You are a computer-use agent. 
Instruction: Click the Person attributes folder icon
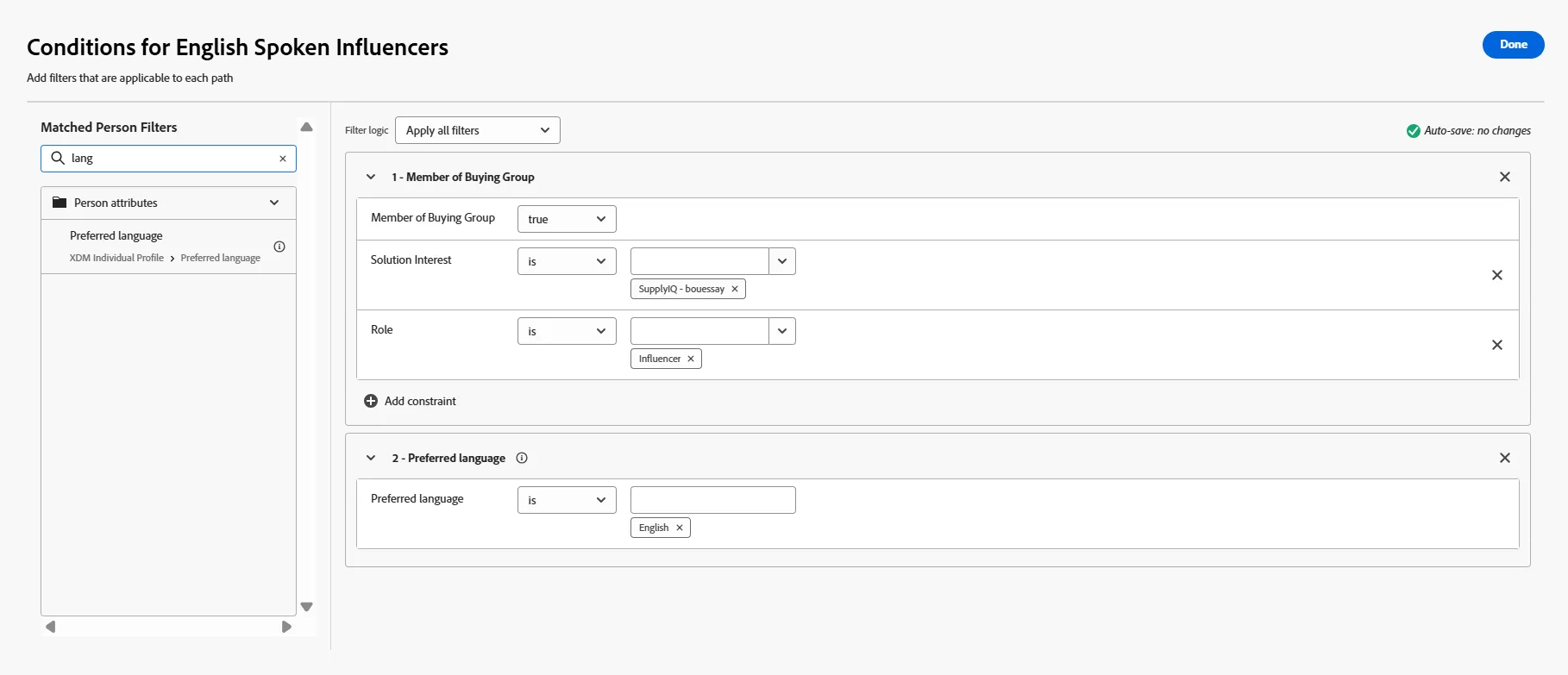tap(60, 203)
